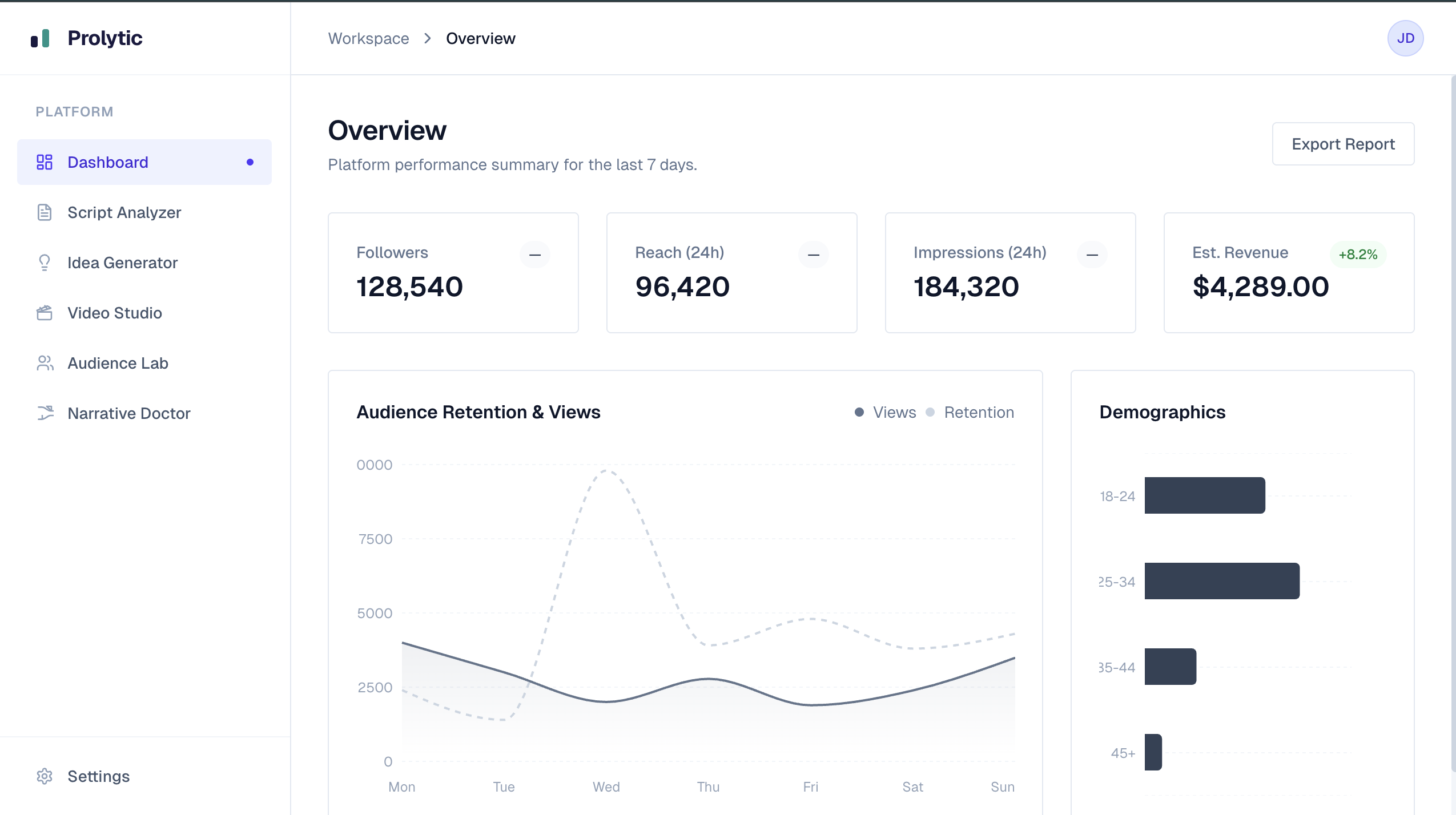Click the breadcrumb chevron after Workspace
Screen dimensions: 1456x815
(428, 38)
